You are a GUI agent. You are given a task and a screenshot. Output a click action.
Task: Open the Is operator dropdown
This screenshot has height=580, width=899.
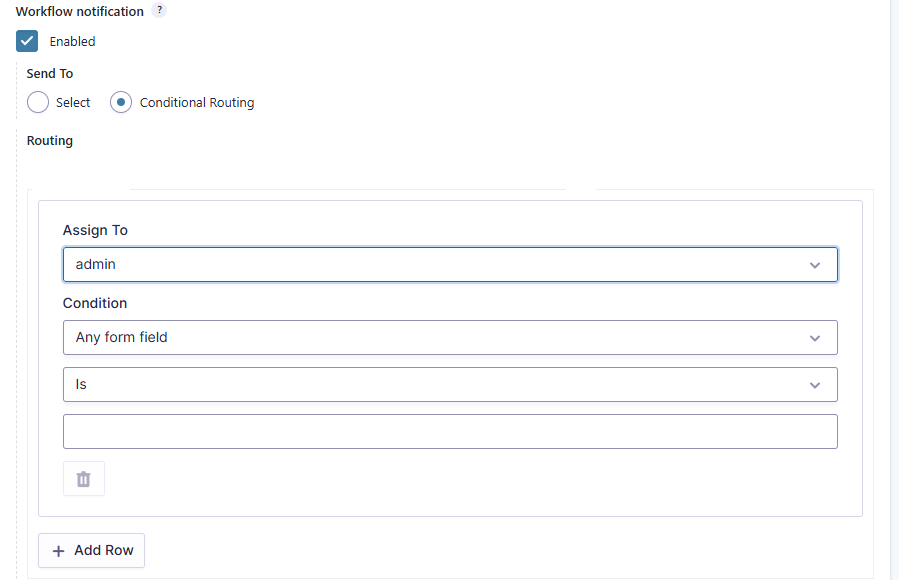[450, 385]
